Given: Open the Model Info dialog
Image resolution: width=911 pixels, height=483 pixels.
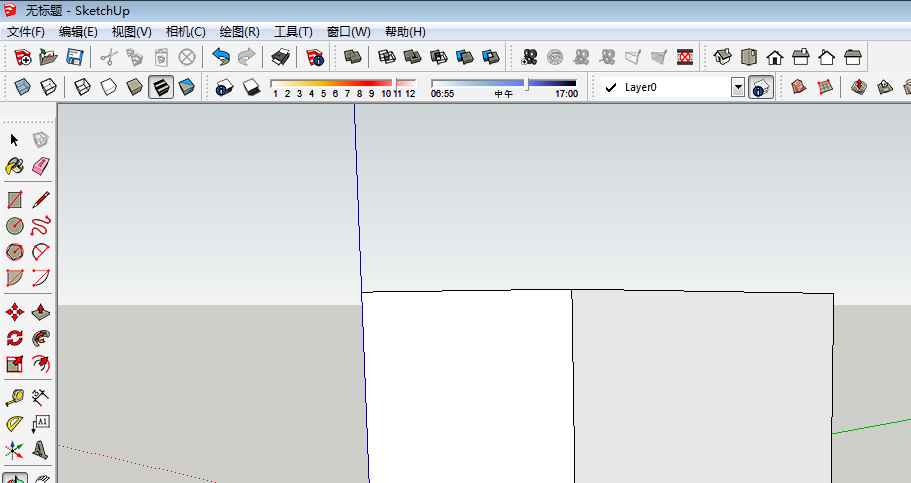Looking at the screenshot, I should 315,57.
